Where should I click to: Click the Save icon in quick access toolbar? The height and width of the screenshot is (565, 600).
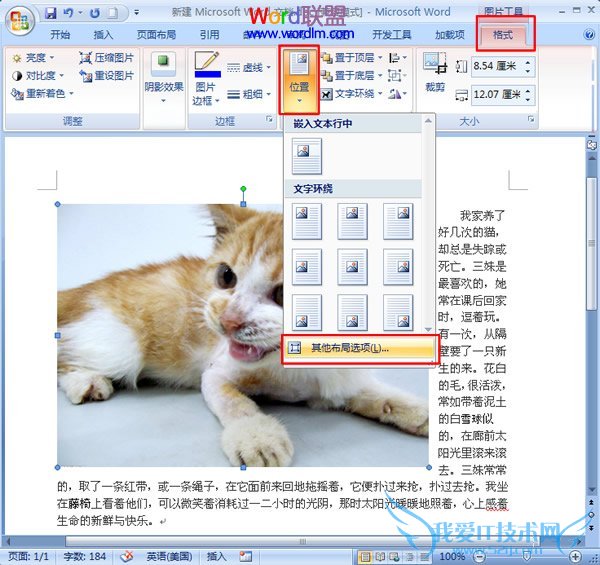coord(51,13)
